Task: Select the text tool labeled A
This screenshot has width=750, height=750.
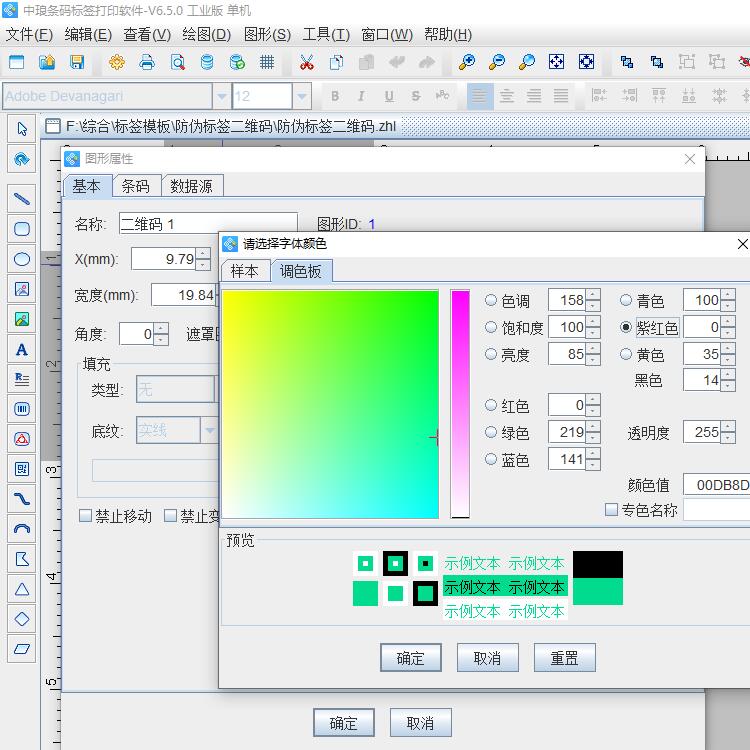Action: [22, 349]
